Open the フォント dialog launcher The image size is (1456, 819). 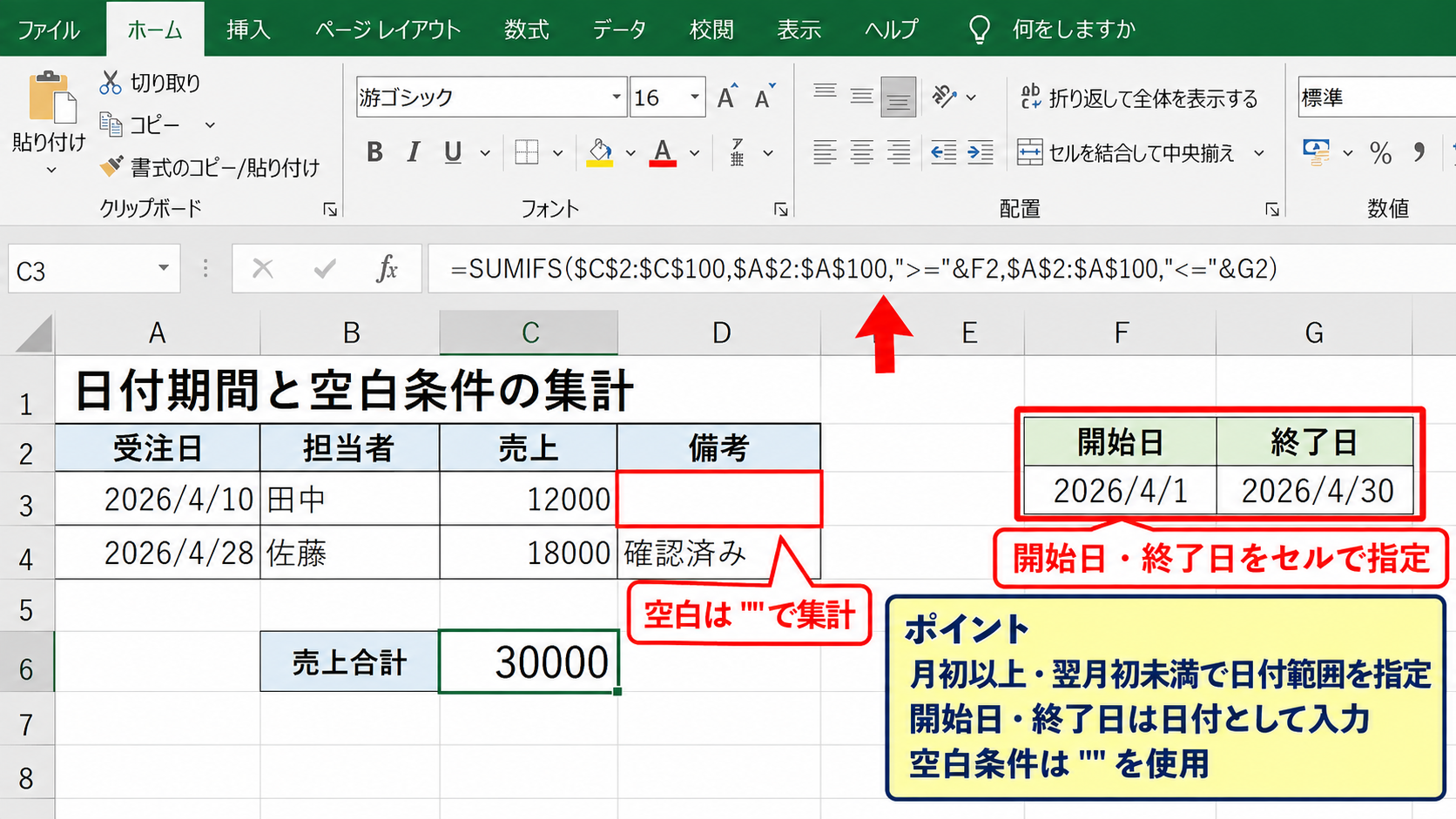[x=781, y=209]
